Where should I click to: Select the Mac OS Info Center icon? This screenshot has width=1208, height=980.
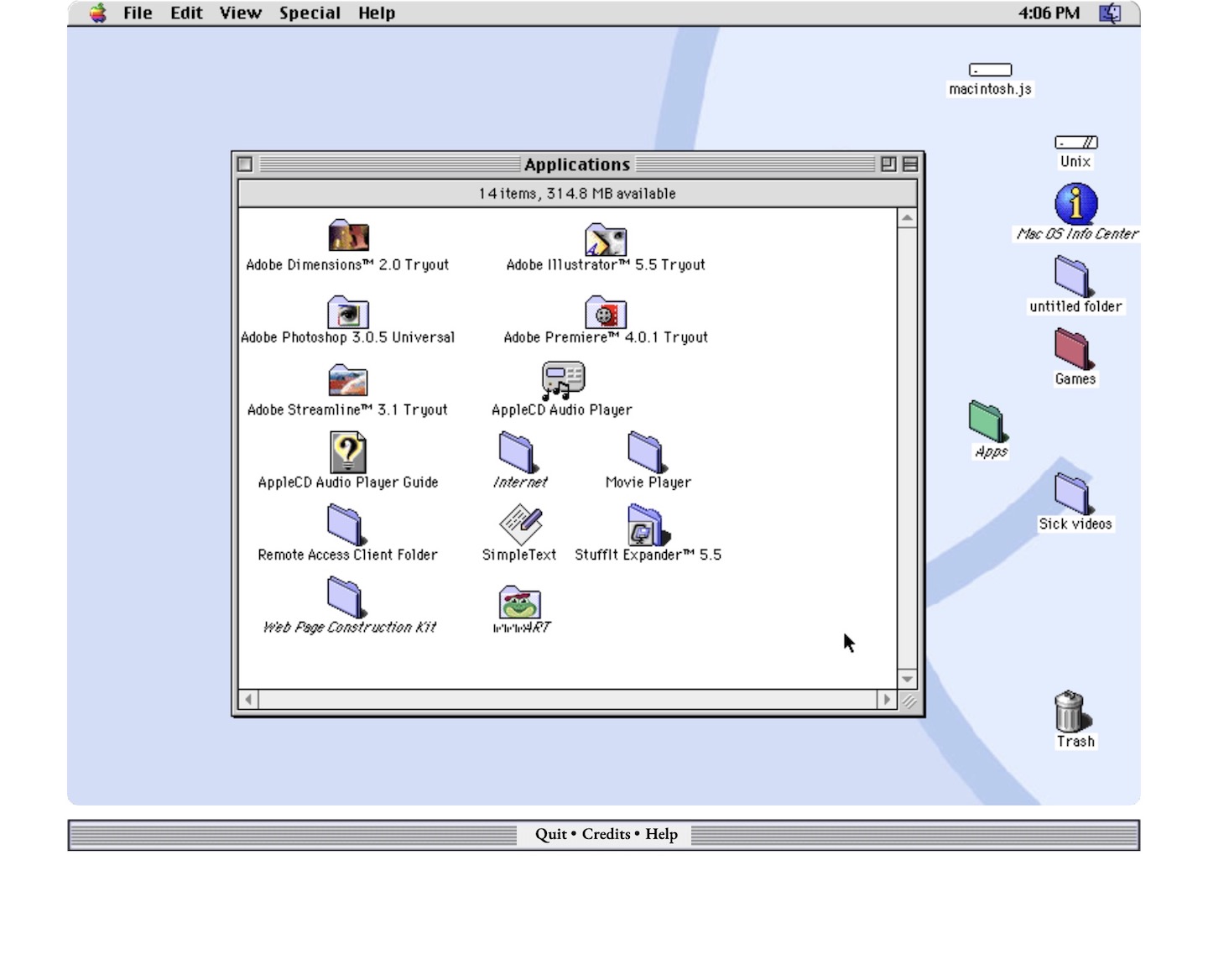pyautogui.click(x=1076, y=204)
